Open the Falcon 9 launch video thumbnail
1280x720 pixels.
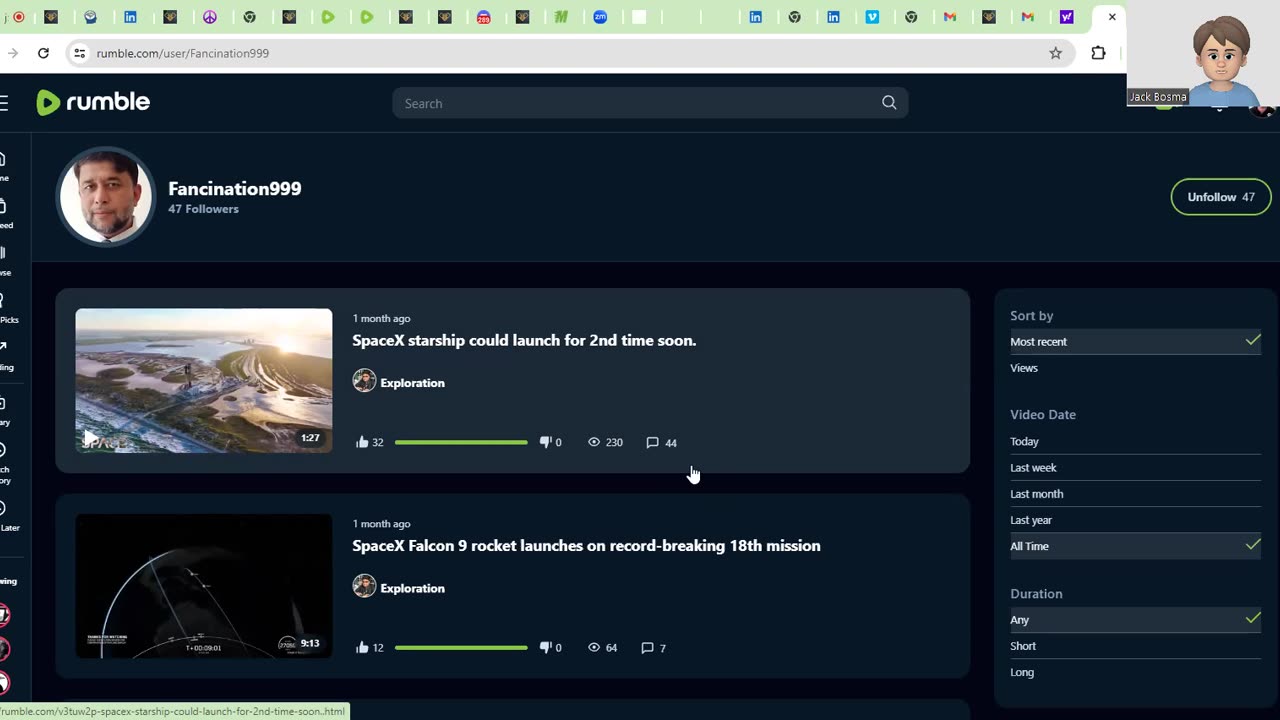204,586
